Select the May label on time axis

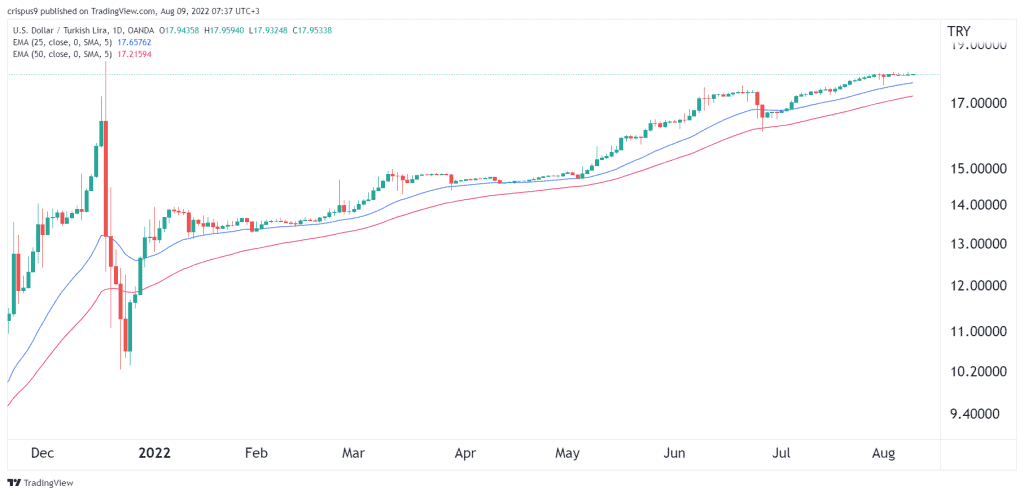pyautogui.click(x=567, y=452)
